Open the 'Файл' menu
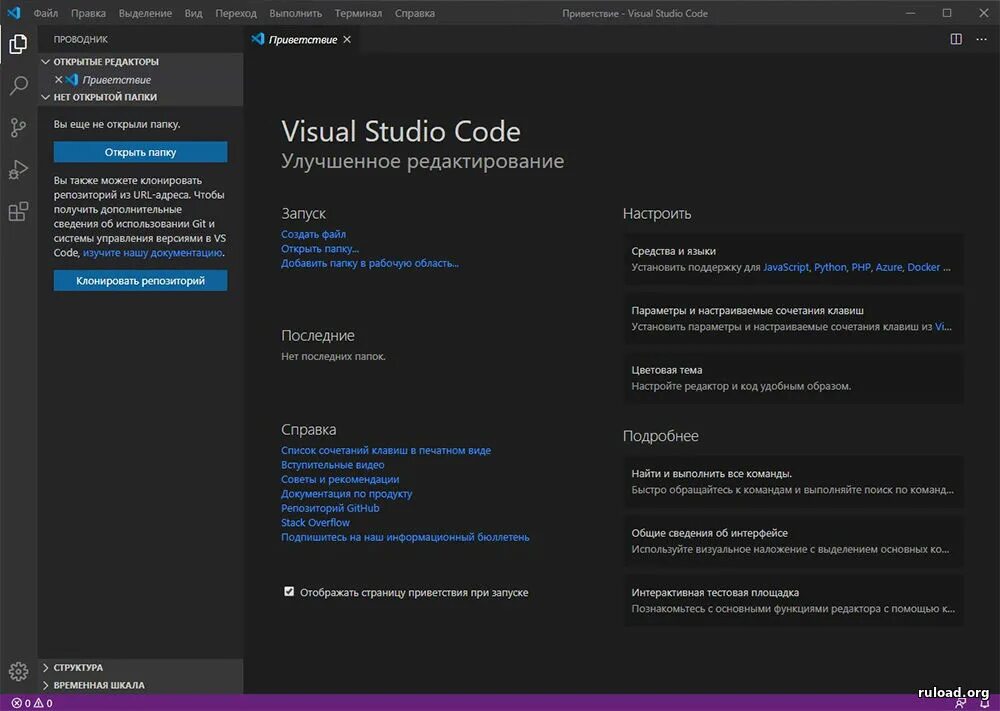 45,14
